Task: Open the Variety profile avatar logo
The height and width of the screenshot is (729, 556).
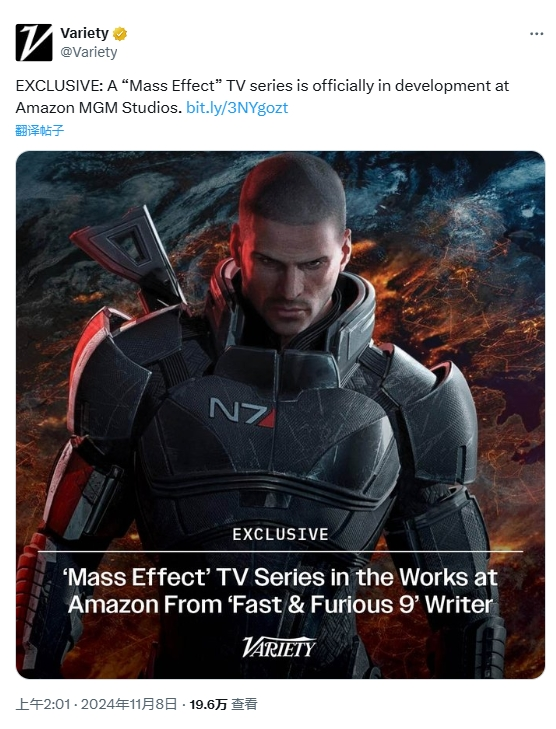Action: click(34, 43)
